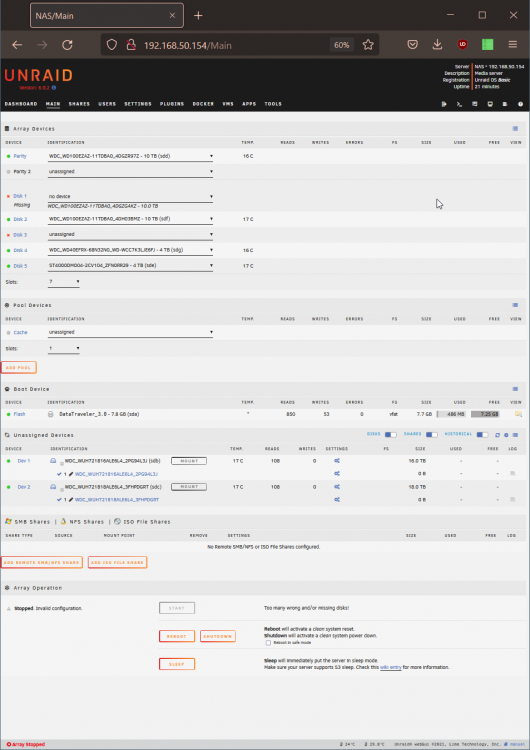530x750 pixels.
Task: Open the Shares tab
Action: point(79,104)
